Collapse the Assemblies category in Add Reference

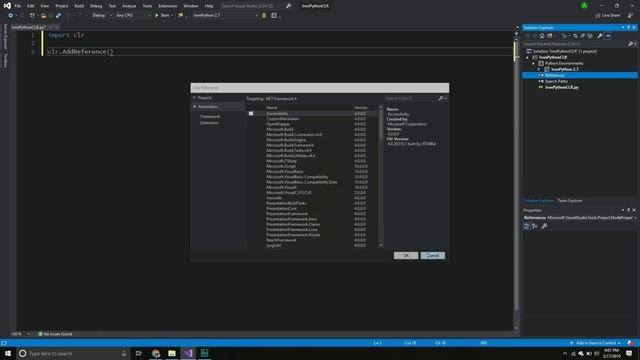(195, 107)
